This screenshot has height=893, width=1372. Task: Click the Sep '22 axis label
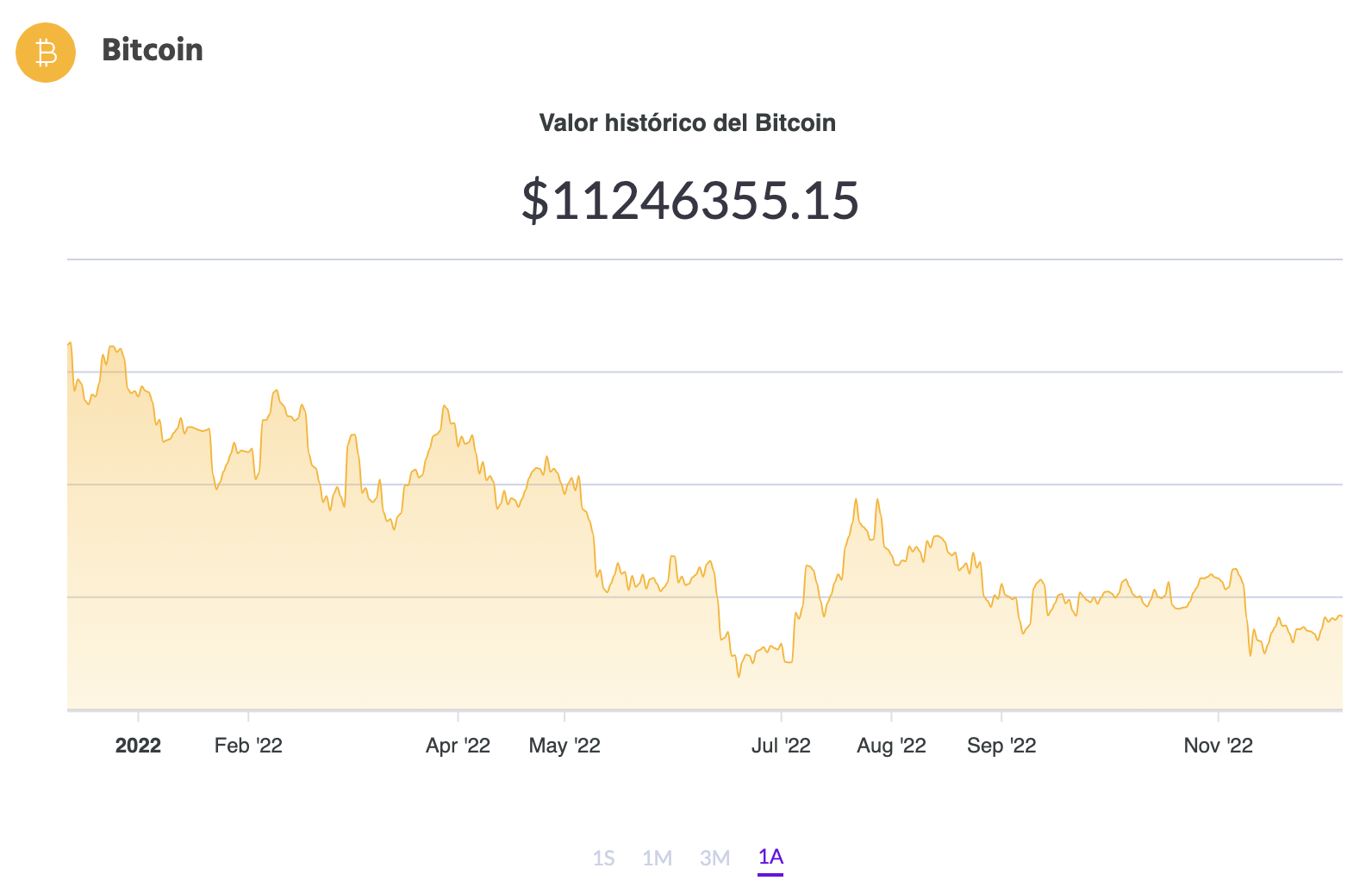pyautogui.click(x=1001, y=746)
